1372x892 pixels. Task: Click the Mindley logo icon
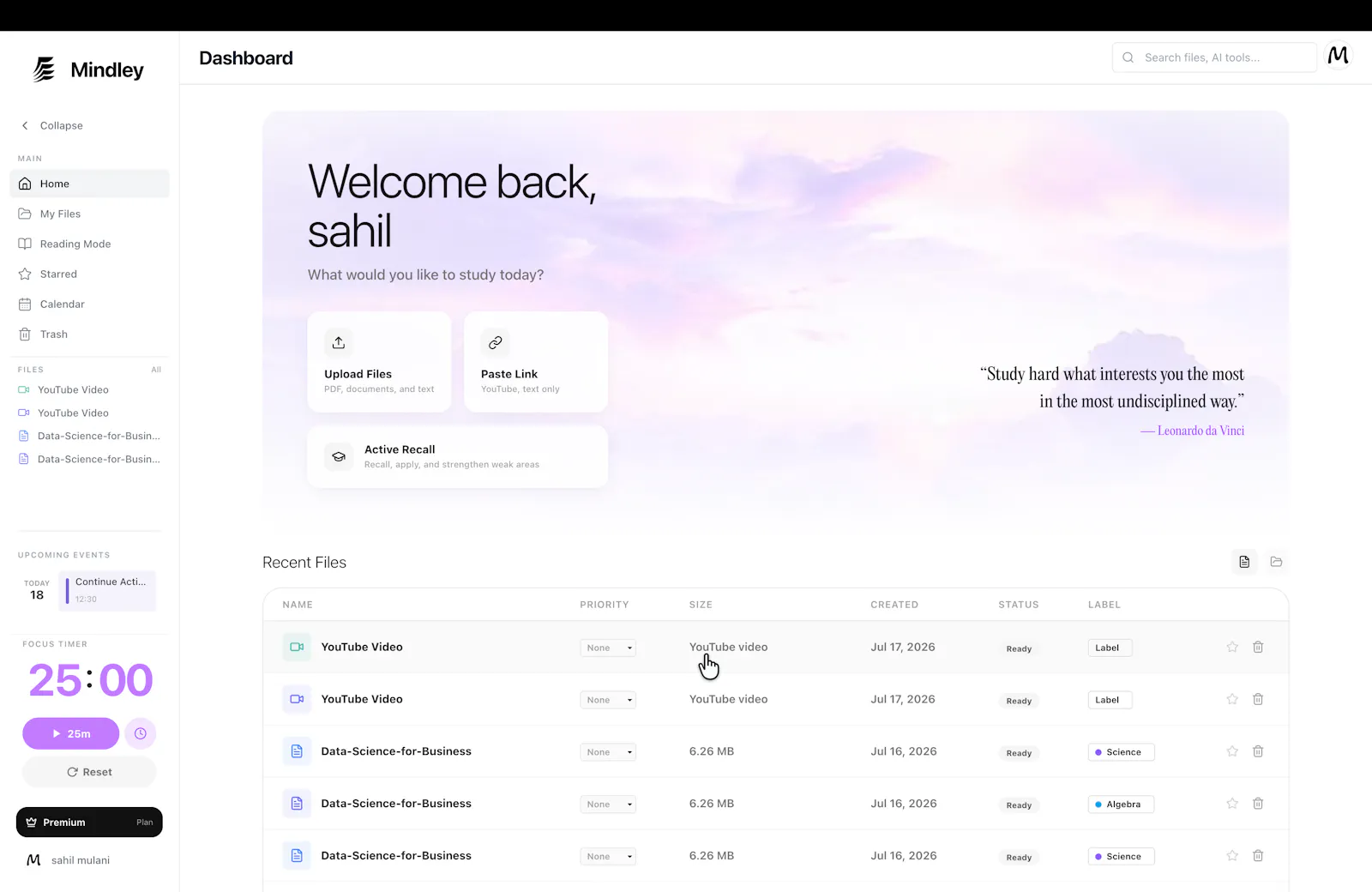click(45, 69)
